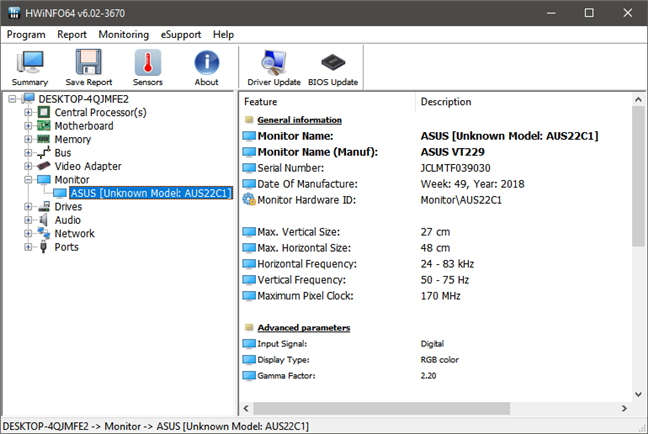Click the Network tree icon
The image size is (648, 434).
click(x=43, y=233)
